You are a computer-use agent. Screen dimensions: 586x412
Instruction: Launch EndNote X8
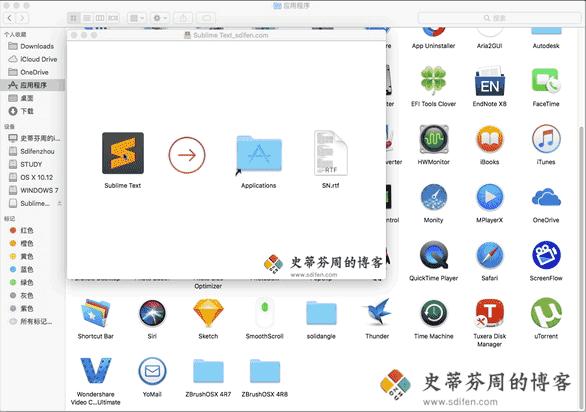point(490,82)
